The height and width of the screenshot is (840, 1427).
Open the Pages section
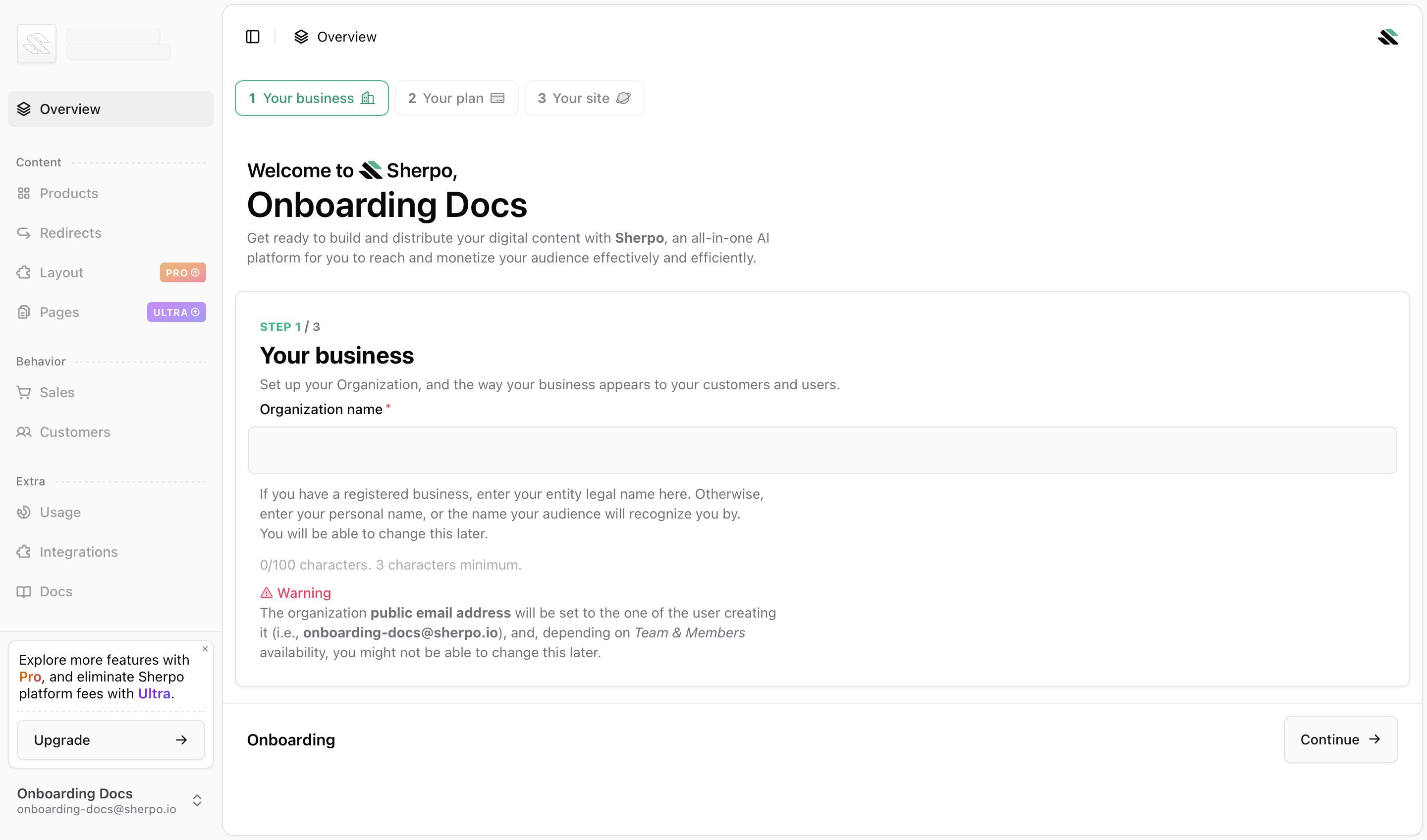pyautogui.click(x=59, y=312)
